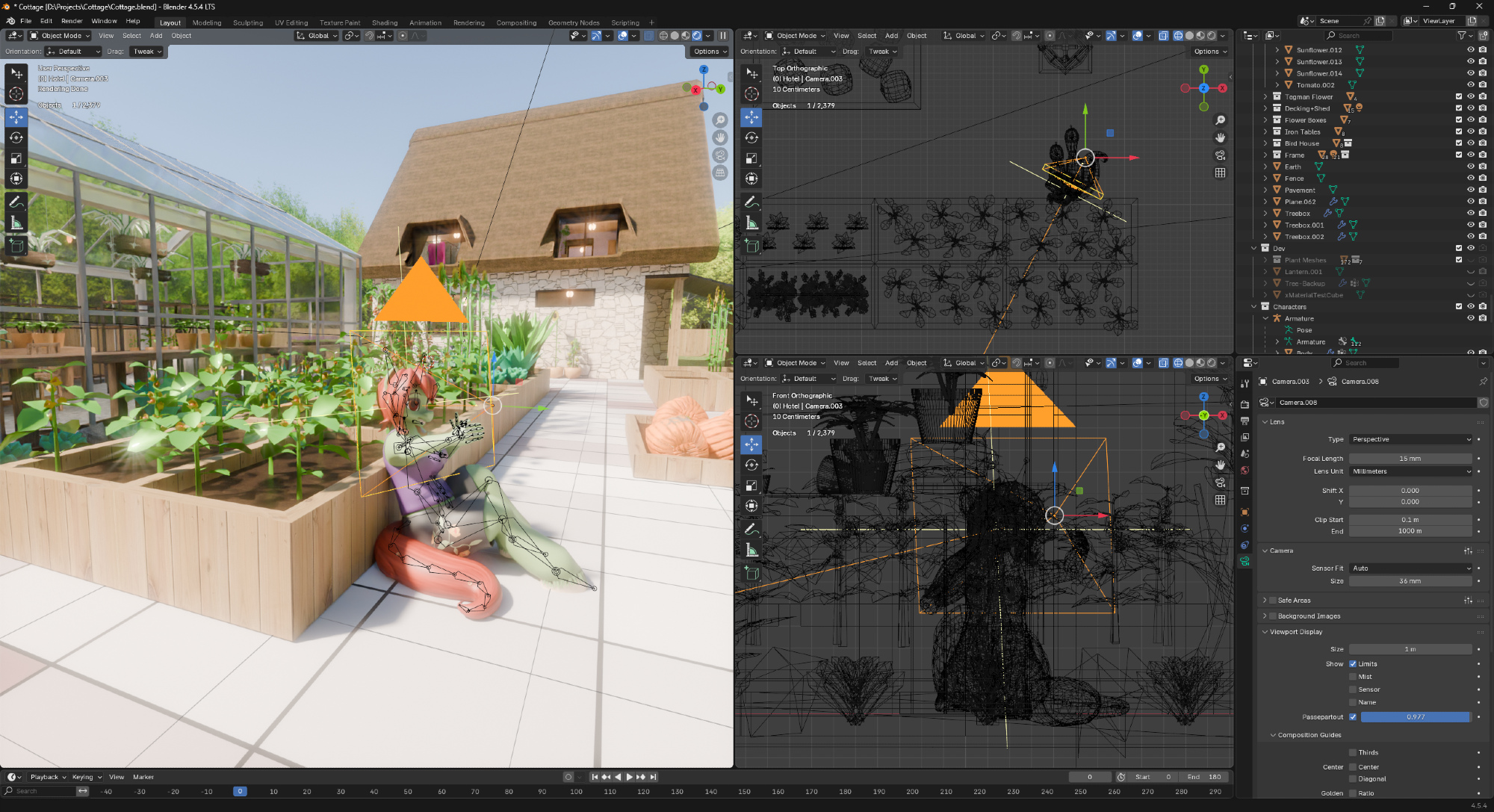Open the Sensor Fit Auto dropdown

pos(1410,568)
